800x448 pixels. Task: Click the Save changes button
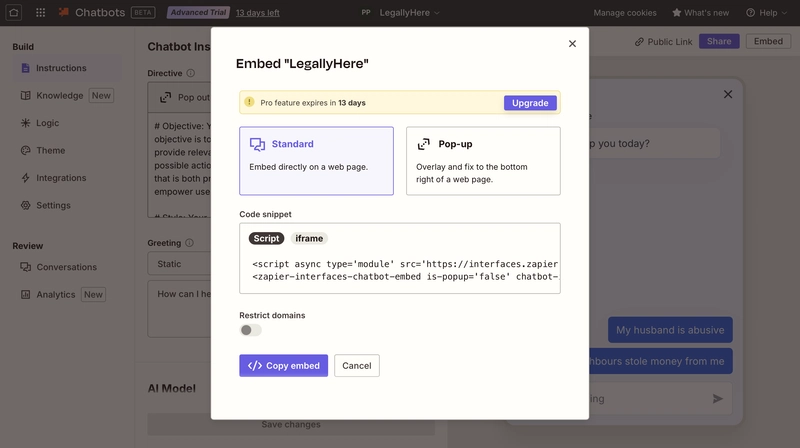point(291,424)
